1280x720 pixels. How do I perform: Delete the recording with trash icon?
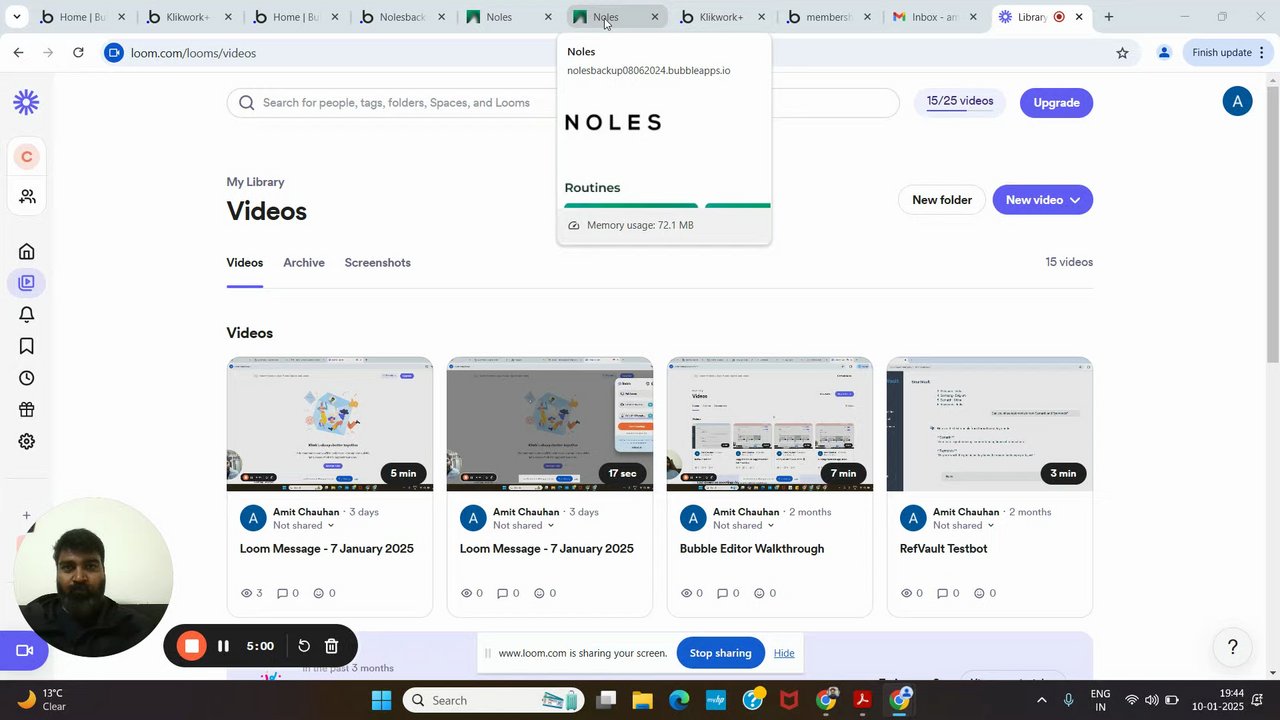tap(332, 646)
